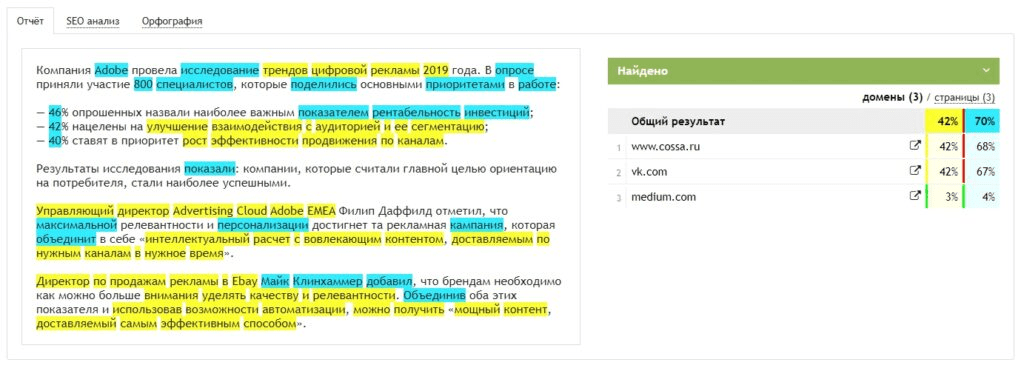The width and height of the screenshot is (1024, 368).
Task: Switch to страницы (3) view
Action: click(965, 98)
